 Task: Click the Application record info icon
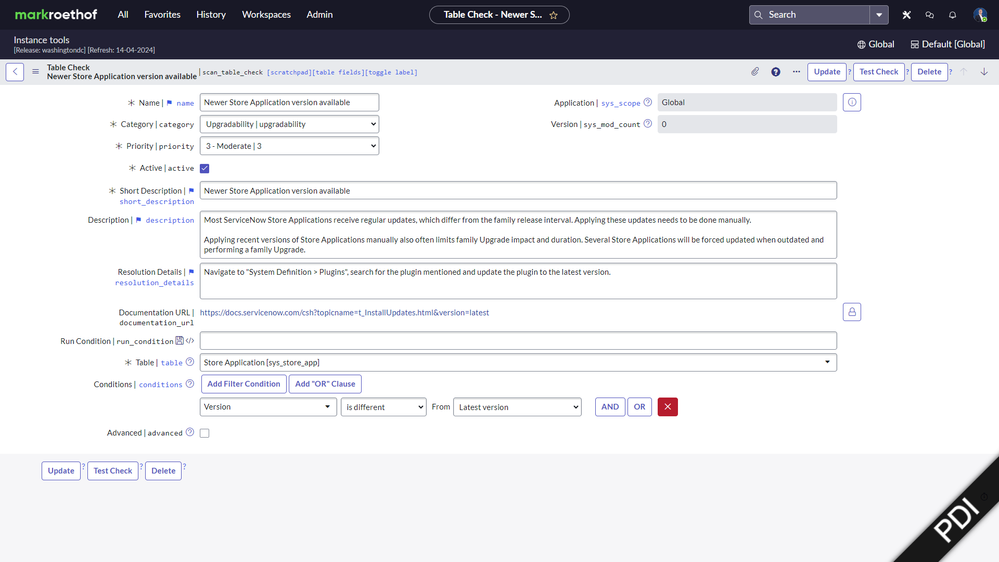(x=852, y=102)
